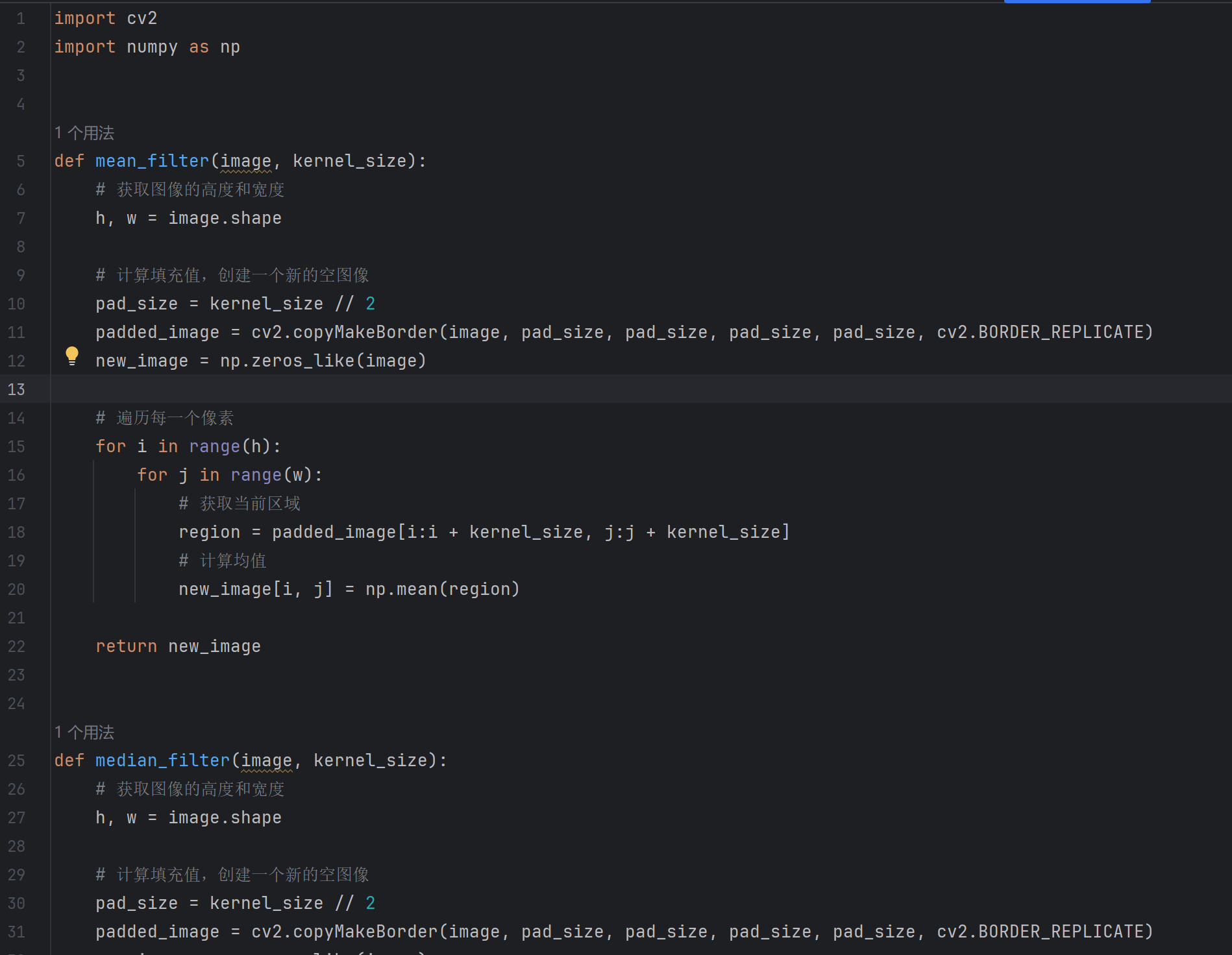Image resolution: width=1232 pixels, height=955 pixels.
Task: Click cv2.BORDER_REPLICATE on line 11
Action: coord(1040,332)
